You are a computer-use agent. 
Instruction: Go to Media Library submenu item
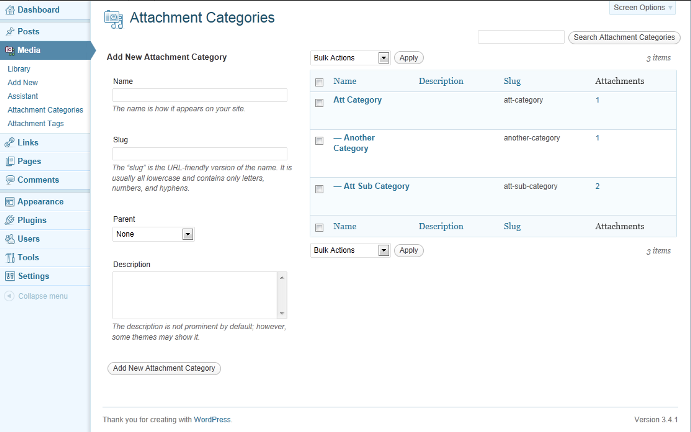[x=19, y=69]
